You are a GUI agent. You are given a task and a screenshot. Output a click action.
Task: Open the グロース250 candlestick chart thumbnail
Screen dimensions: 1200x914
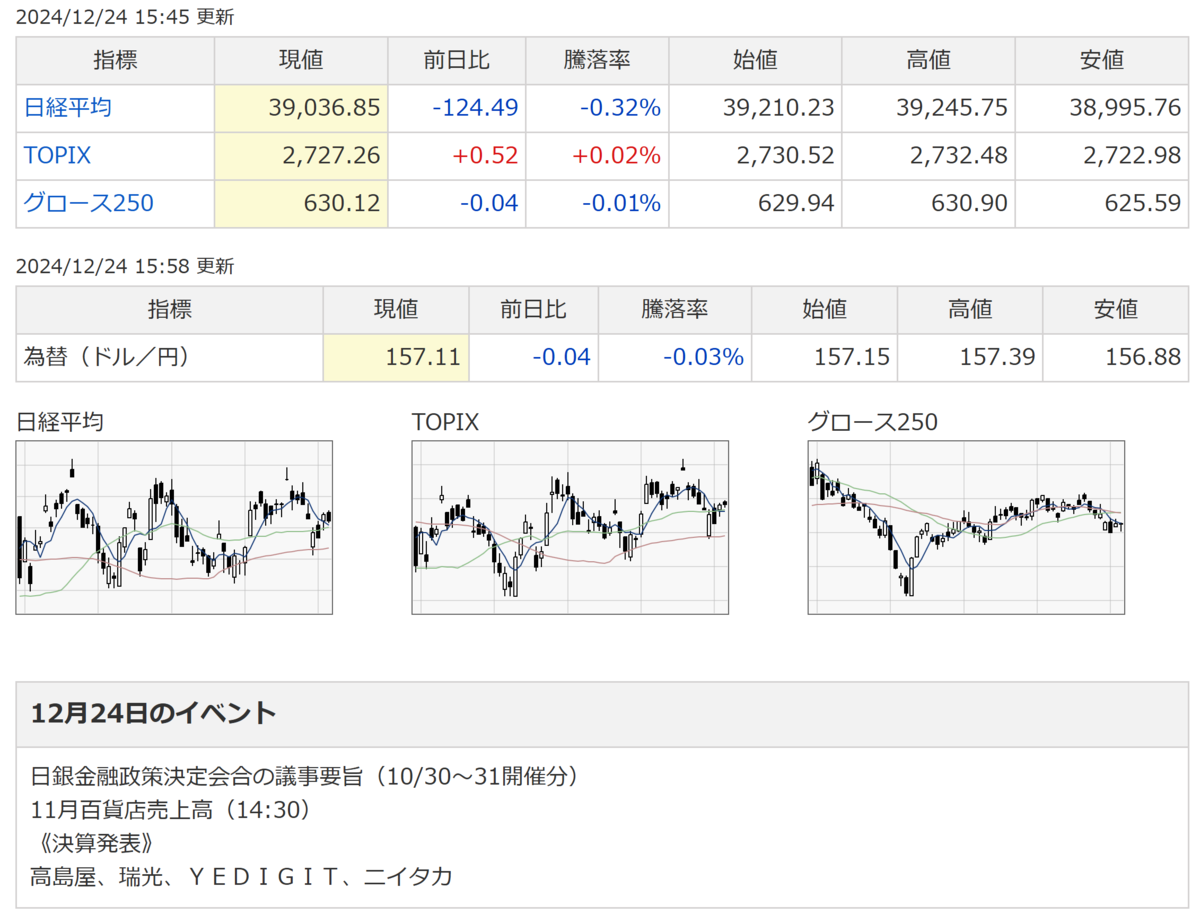(x=966, y=527)
